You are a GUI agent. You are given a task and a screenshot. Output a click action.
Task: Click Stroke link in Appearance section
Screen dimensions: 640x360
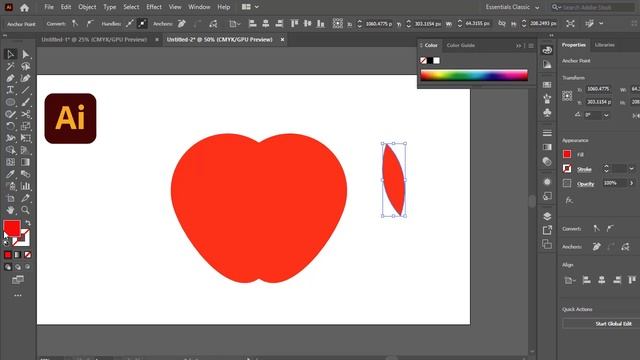click(x=584, y=169)
